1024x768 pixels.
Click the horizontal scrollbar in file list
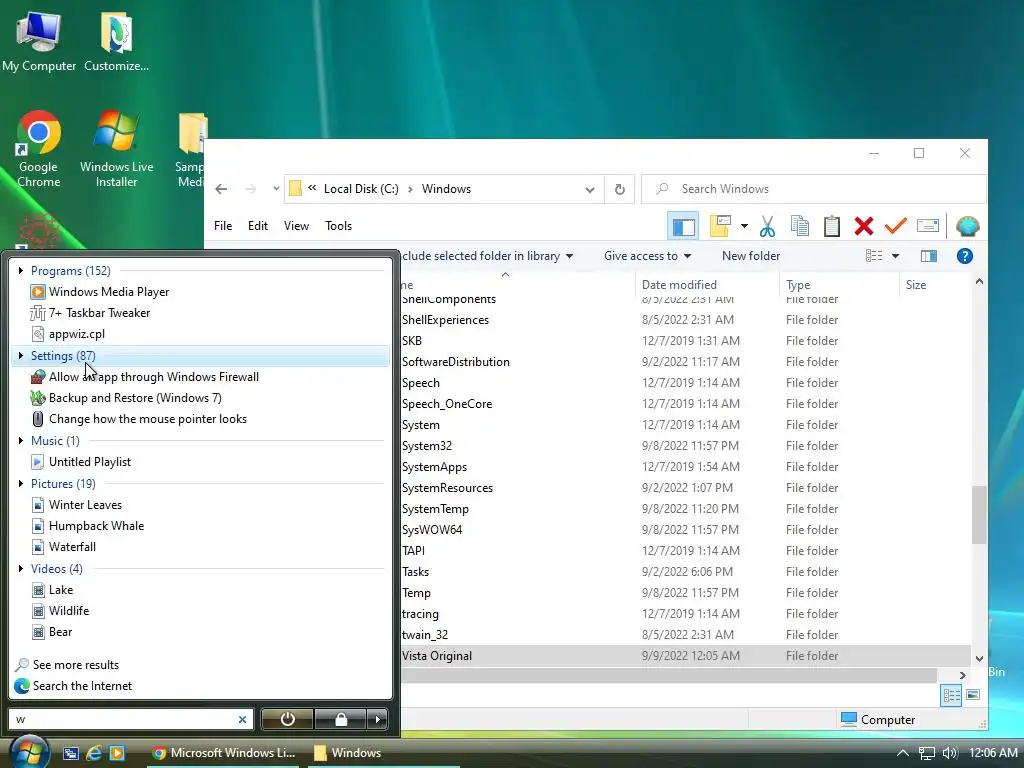coord(669,675)
